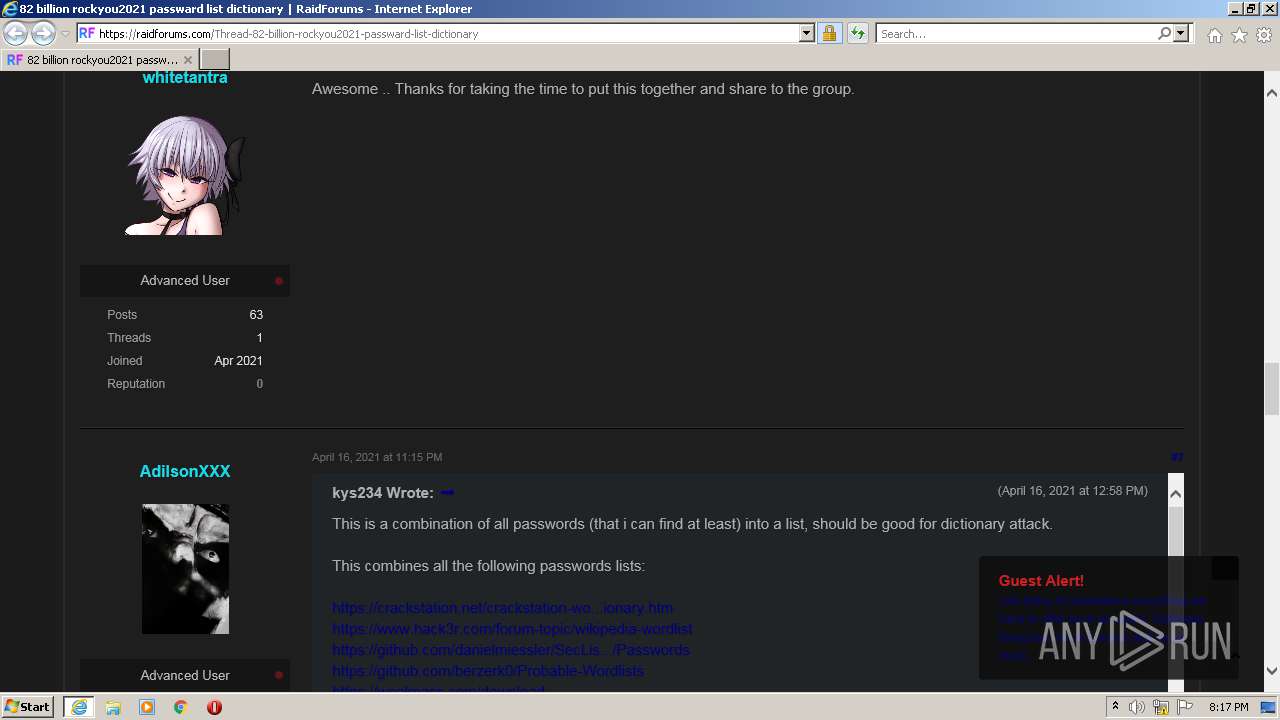The image size is (1280, 720).
Task: Open the crackstation.net wordlist link
Action: pos(502,608)
